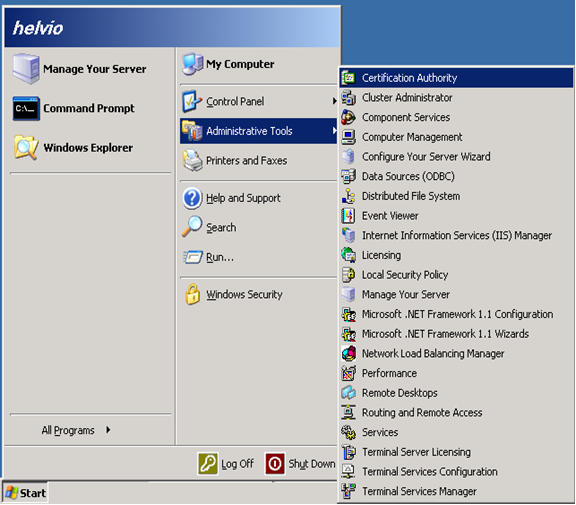Open Certification Authority from the menu
This screenshot has height=505, width=576.
(x=456, y=78)
